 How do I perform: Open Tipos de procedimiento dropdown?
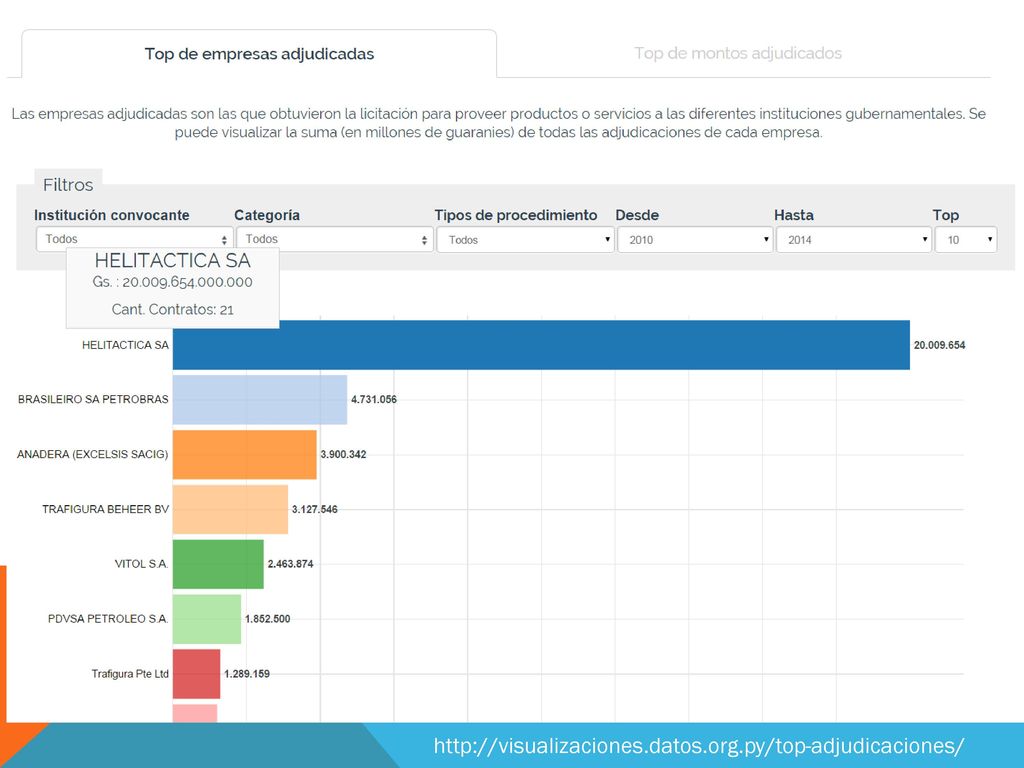point(525,240)
